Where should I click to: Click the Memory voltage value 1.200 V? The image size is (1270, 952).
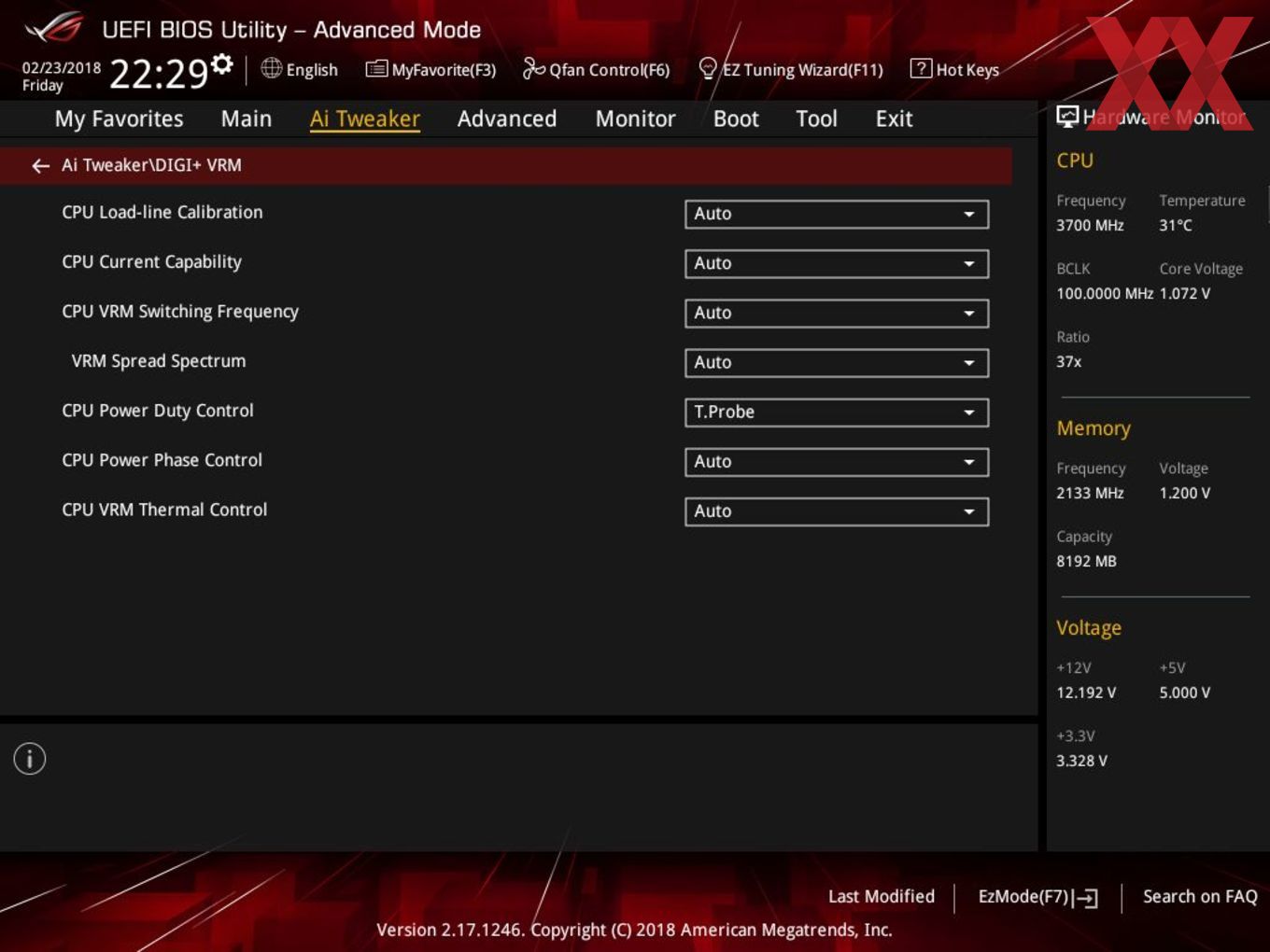pyautogui.click(x=1185, y=493)
